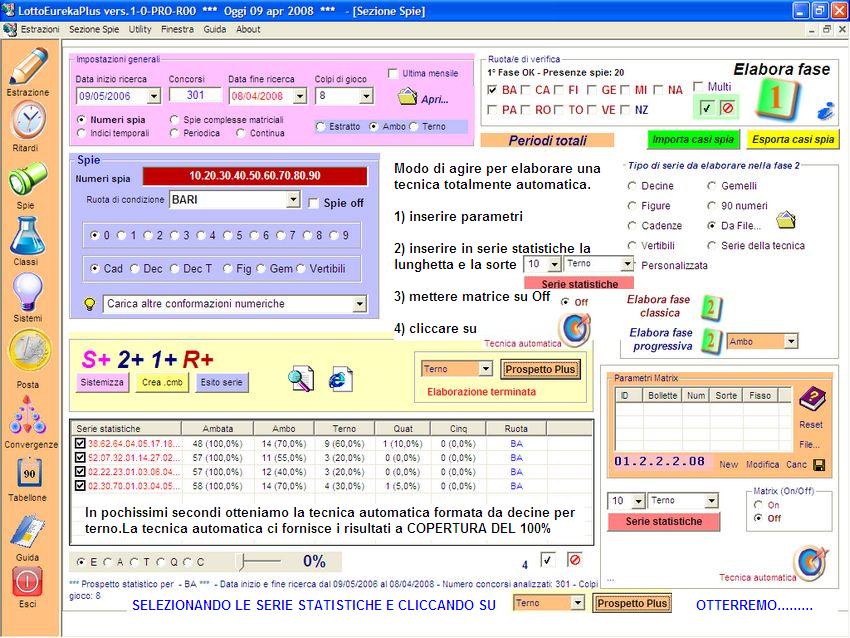The image size is (850, 638).
Task: Click the target icon beside step 4
Action: pos(575,328)
